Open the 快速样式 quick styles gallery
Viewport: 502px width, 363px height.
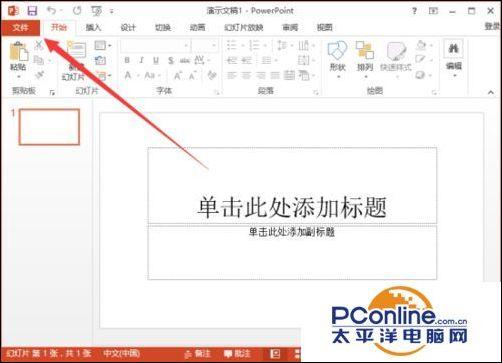click(396, 59)
